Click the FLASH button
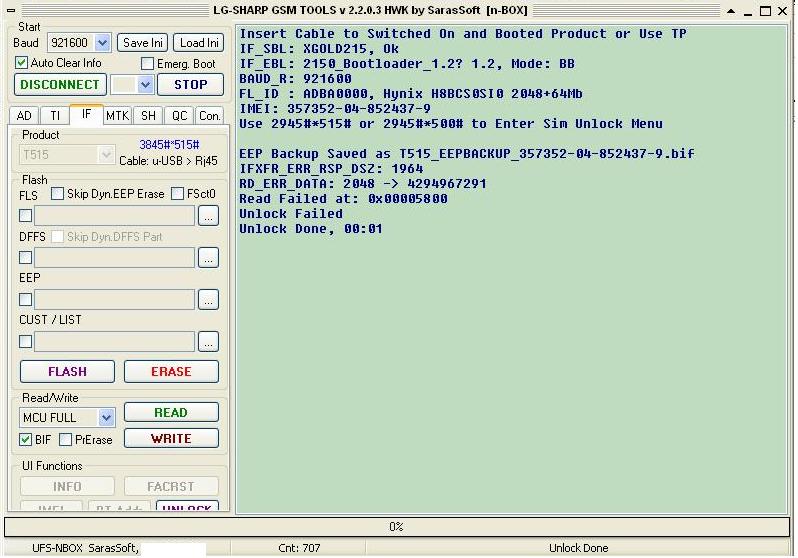This screenshot has width=798, height=558. pyautogui.click(x=67, y=372)
